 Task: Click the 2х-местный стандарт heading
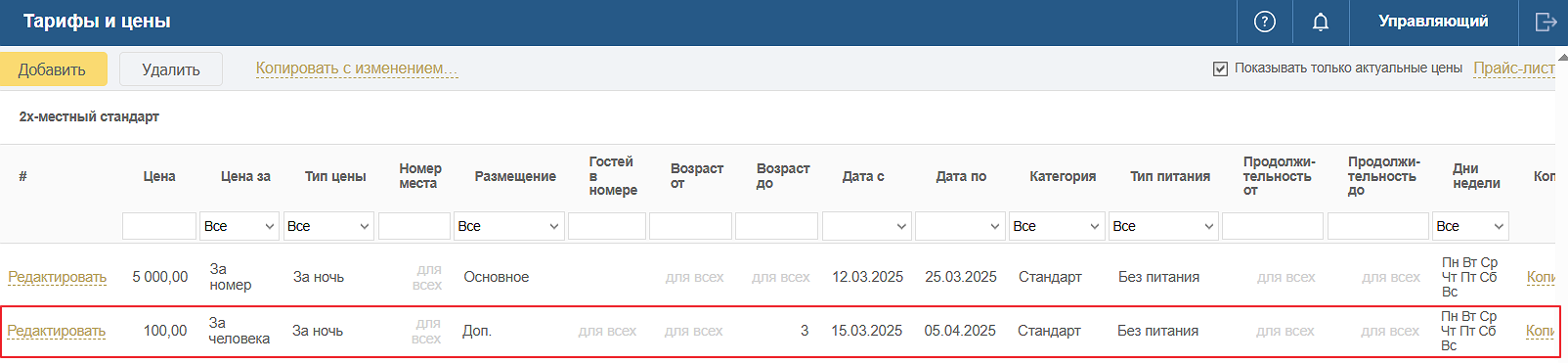point(89,116)
